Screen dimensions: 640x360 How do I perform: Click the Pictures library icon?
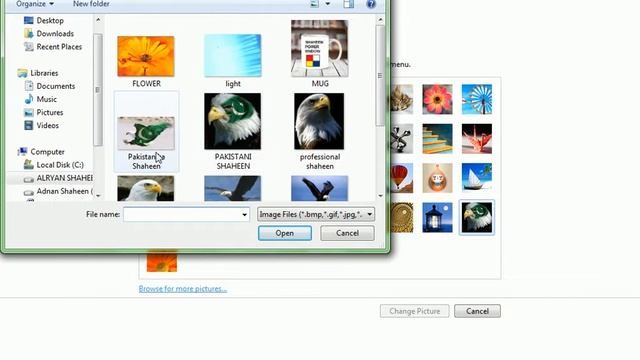pyautogui.click(x=29, y=112)
